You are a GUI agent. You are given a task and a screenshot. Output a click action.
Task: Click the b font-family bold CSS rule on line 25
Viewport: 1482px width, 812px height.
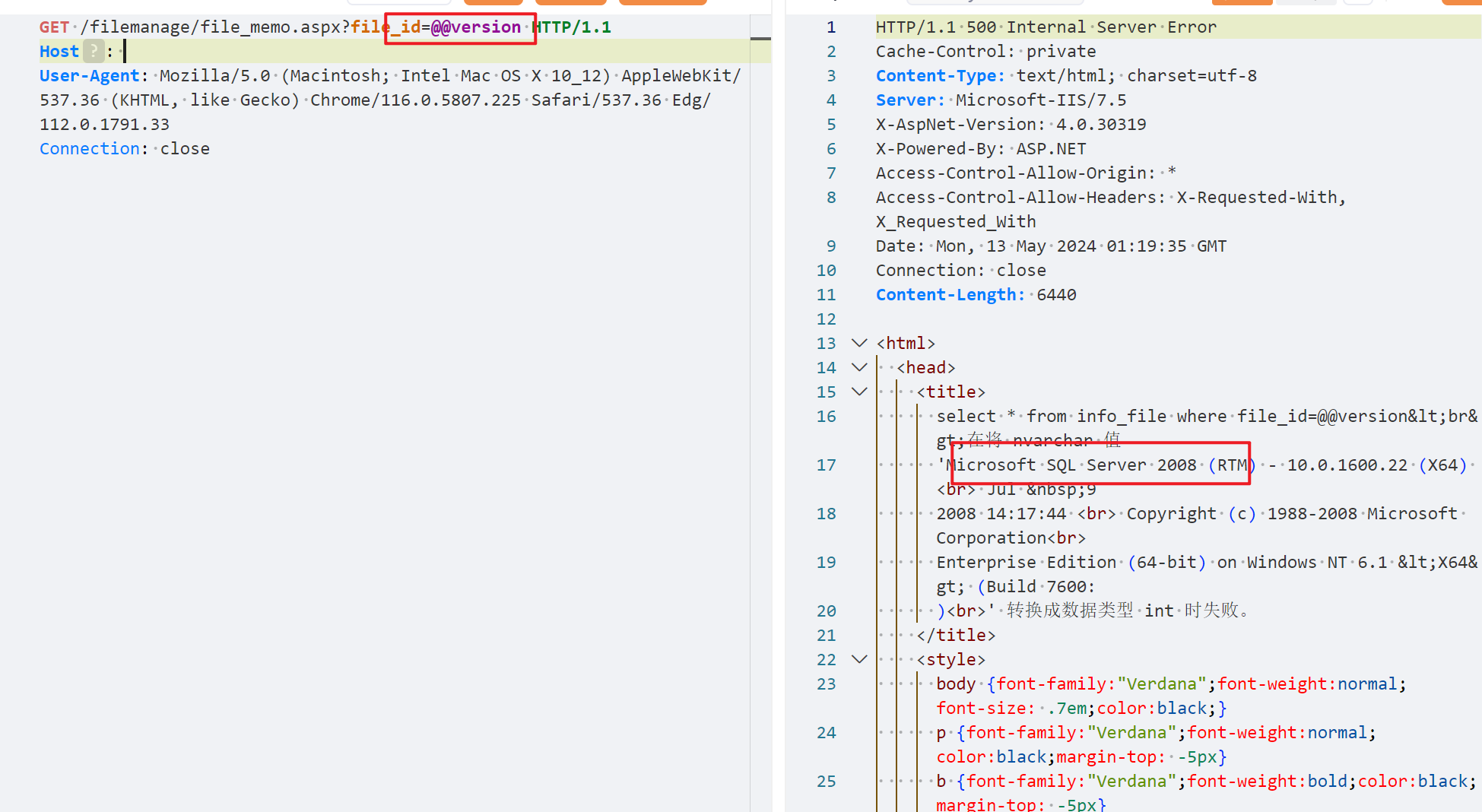[1207, 782]
